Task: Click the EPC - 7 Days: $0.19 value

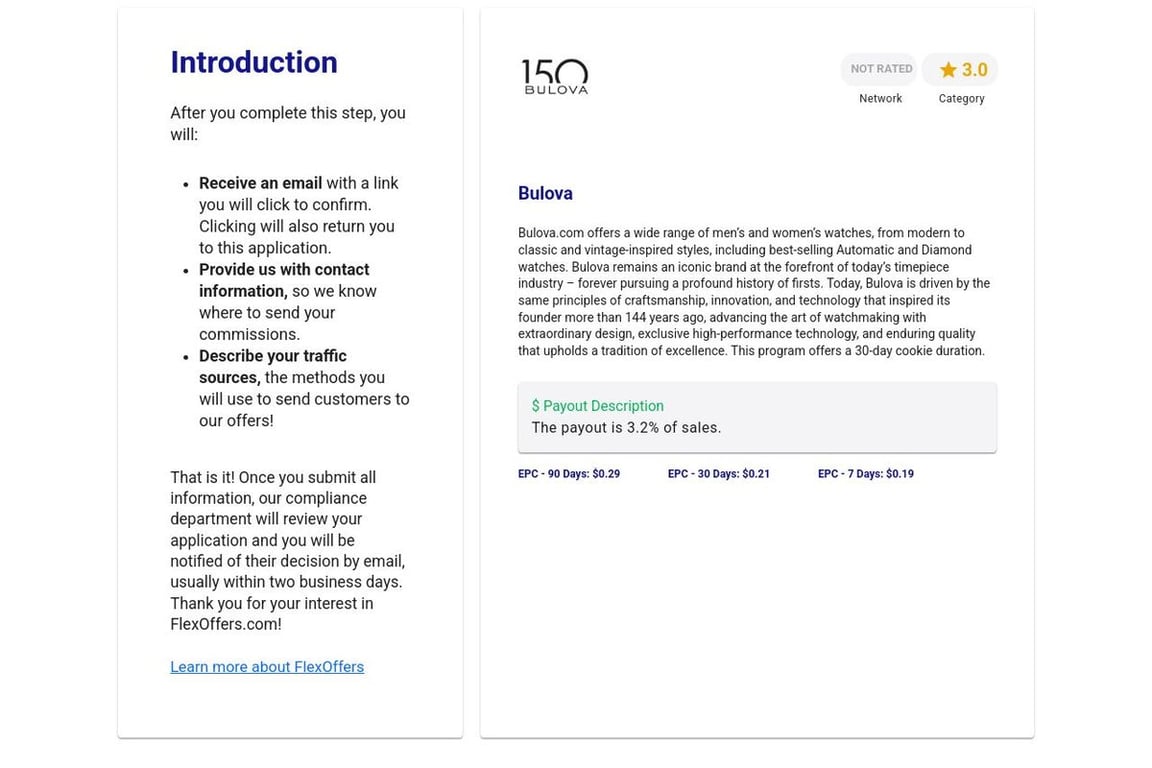Action: pyautogui.click(x=865, y=474)
